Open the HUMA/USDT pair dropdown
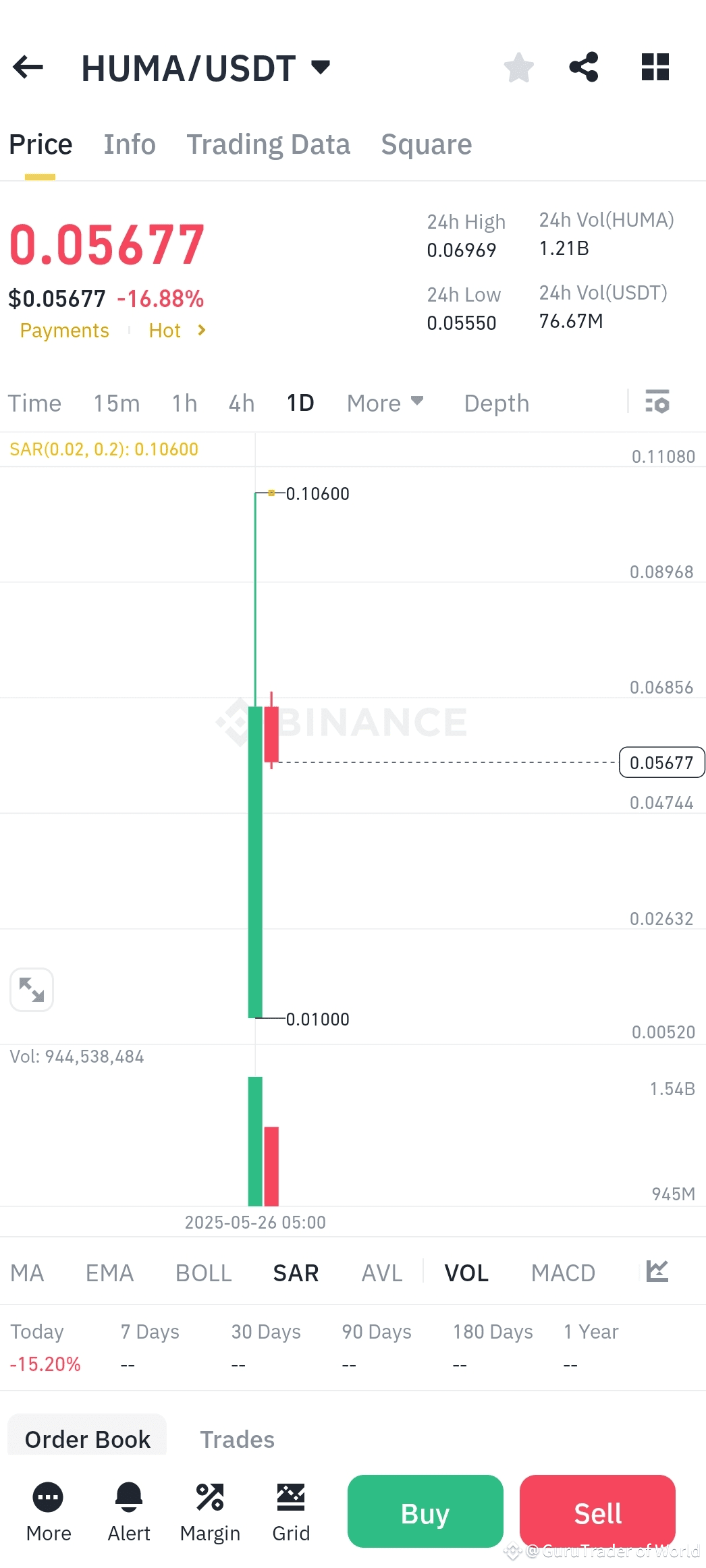 [x=321, y=67]
